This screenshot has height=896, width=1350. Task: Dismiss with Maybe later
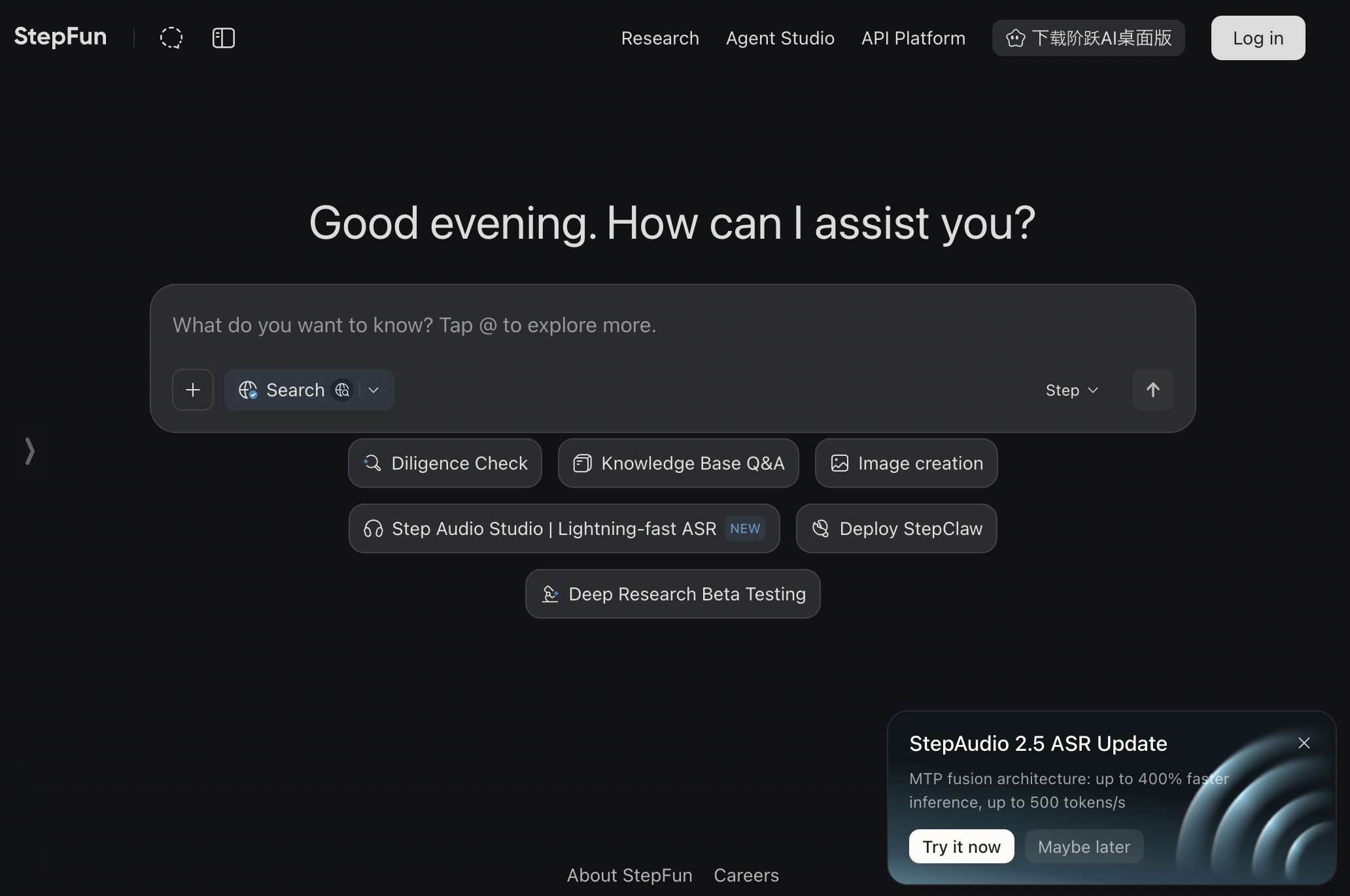(x=1084, y=846)
